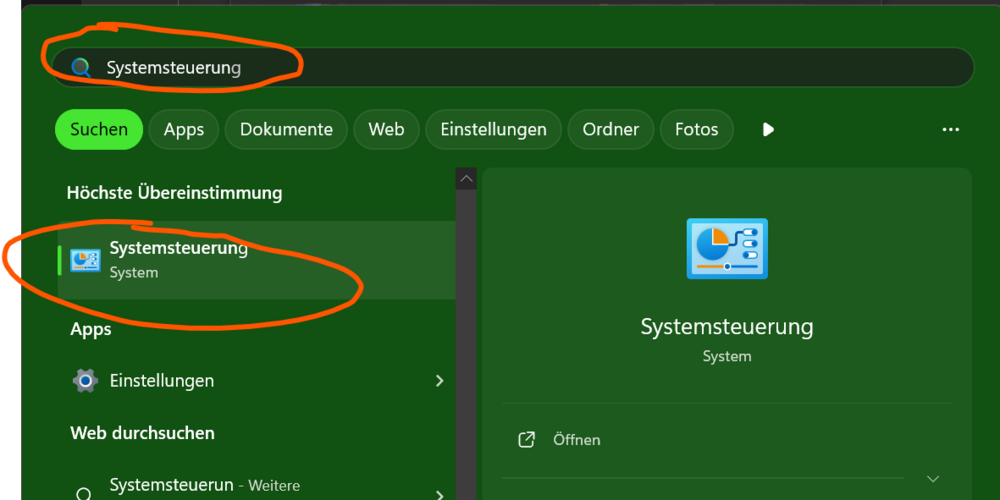
Task: Show more filter tabs with play arrow
Action: tap(768, 129)
